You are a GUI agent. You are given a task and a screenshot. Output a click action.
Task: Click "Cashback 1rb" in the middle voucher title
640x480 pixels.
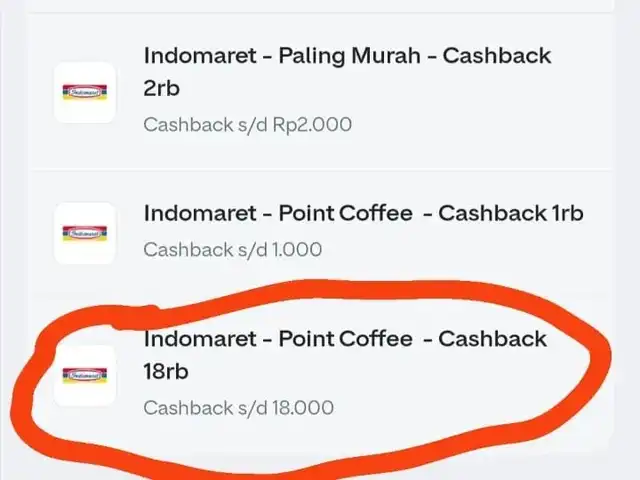click(x=511, y=213)
